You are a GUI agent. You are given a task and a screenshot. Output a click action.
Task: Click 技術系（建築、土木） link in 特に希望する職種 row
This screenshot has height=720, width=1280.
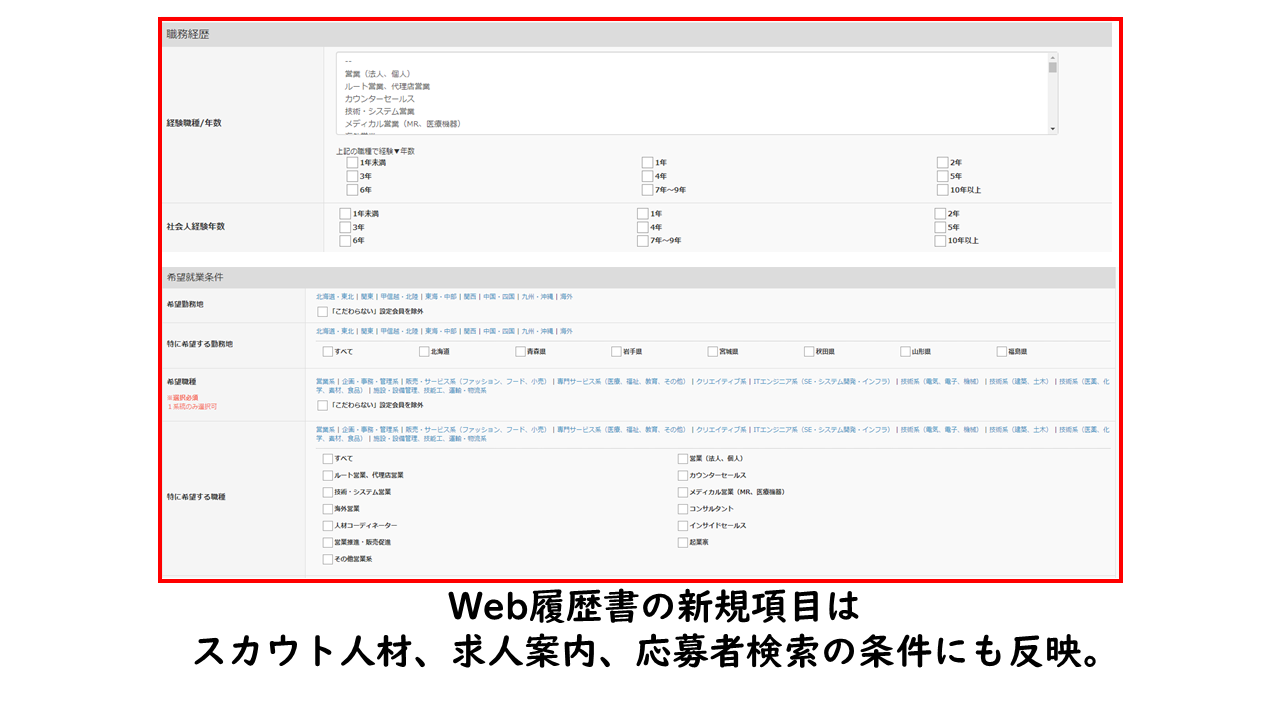point(1020,429)
